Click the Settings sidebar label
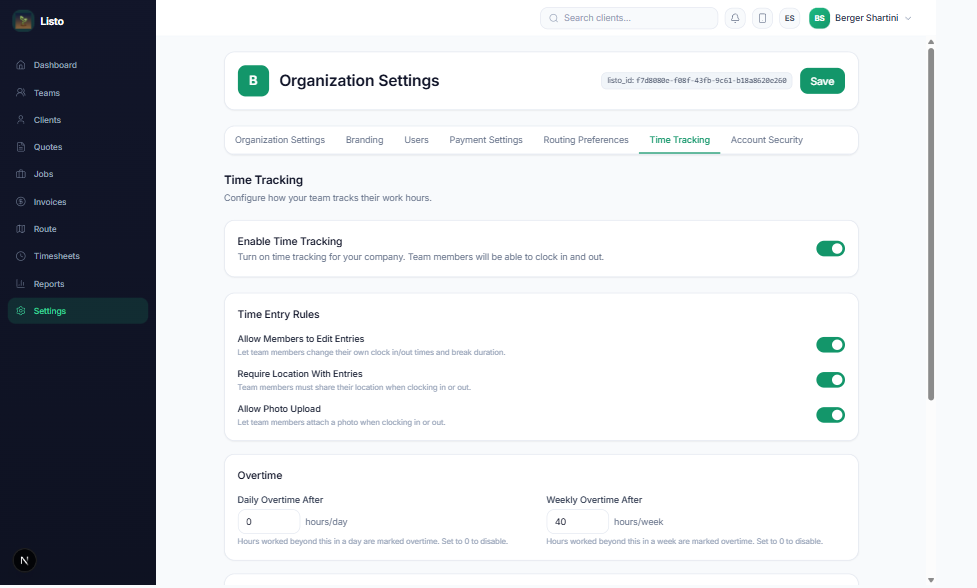The width and height of the screenshot is (977, 588). coord(50,311)
